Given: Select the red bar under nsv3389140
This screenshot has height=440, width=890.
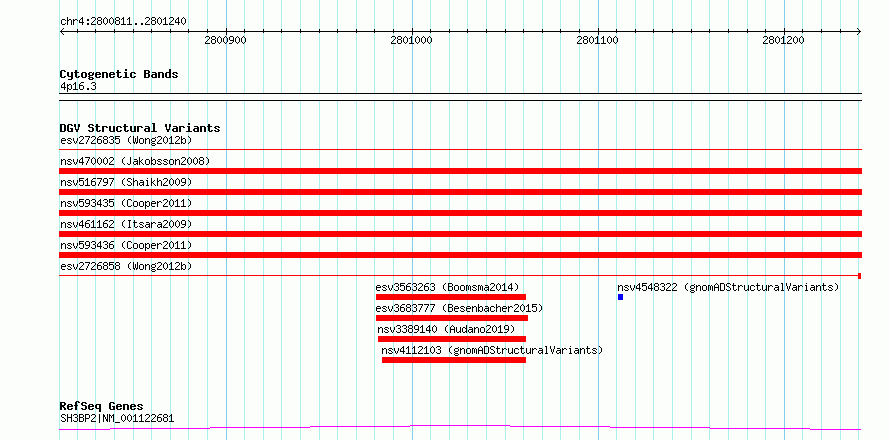Looking at the screenshot, I should click(452, 339).
